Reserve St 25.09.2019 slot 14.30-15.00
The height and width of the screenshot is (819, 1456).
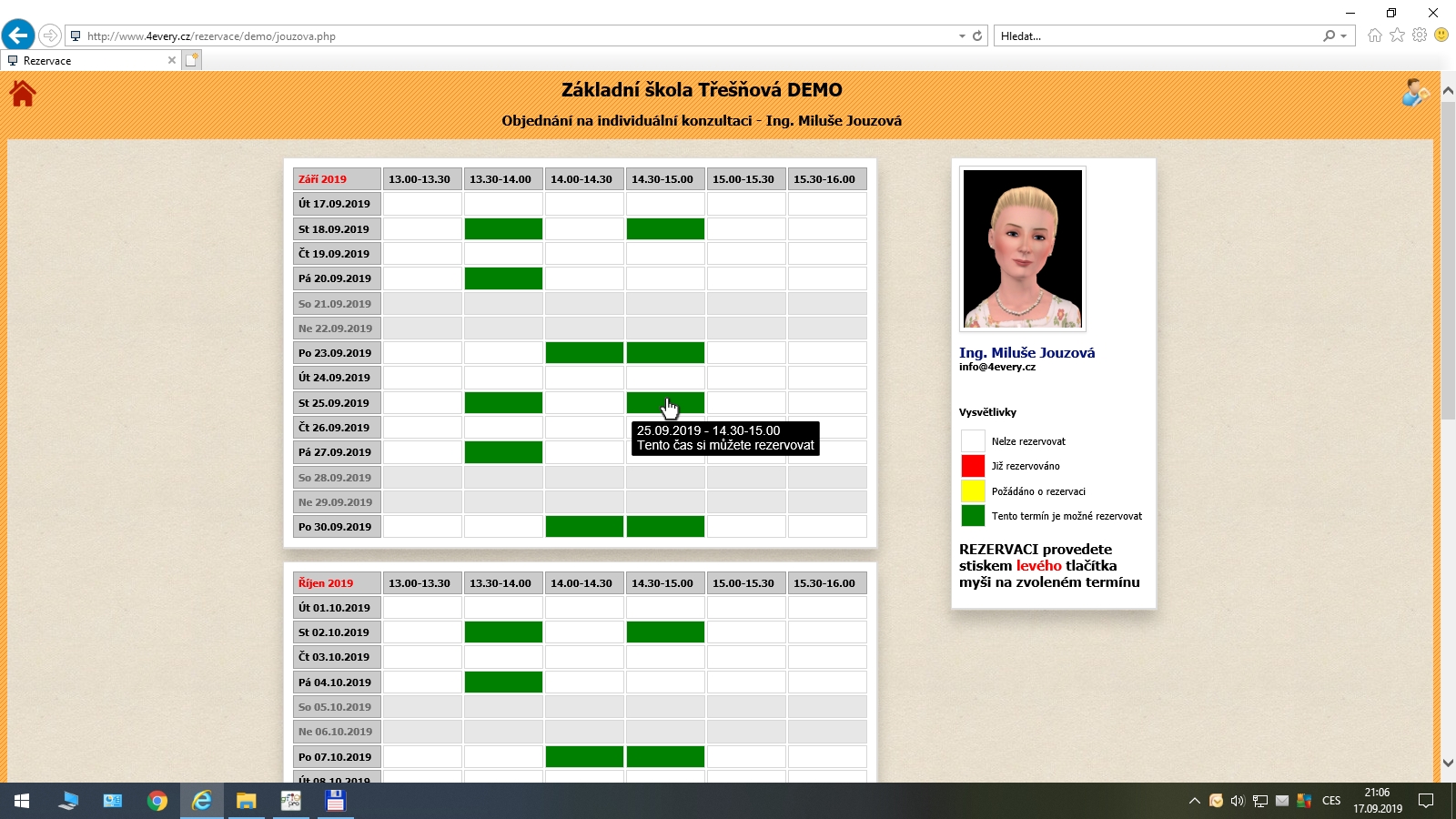point(665,402)
